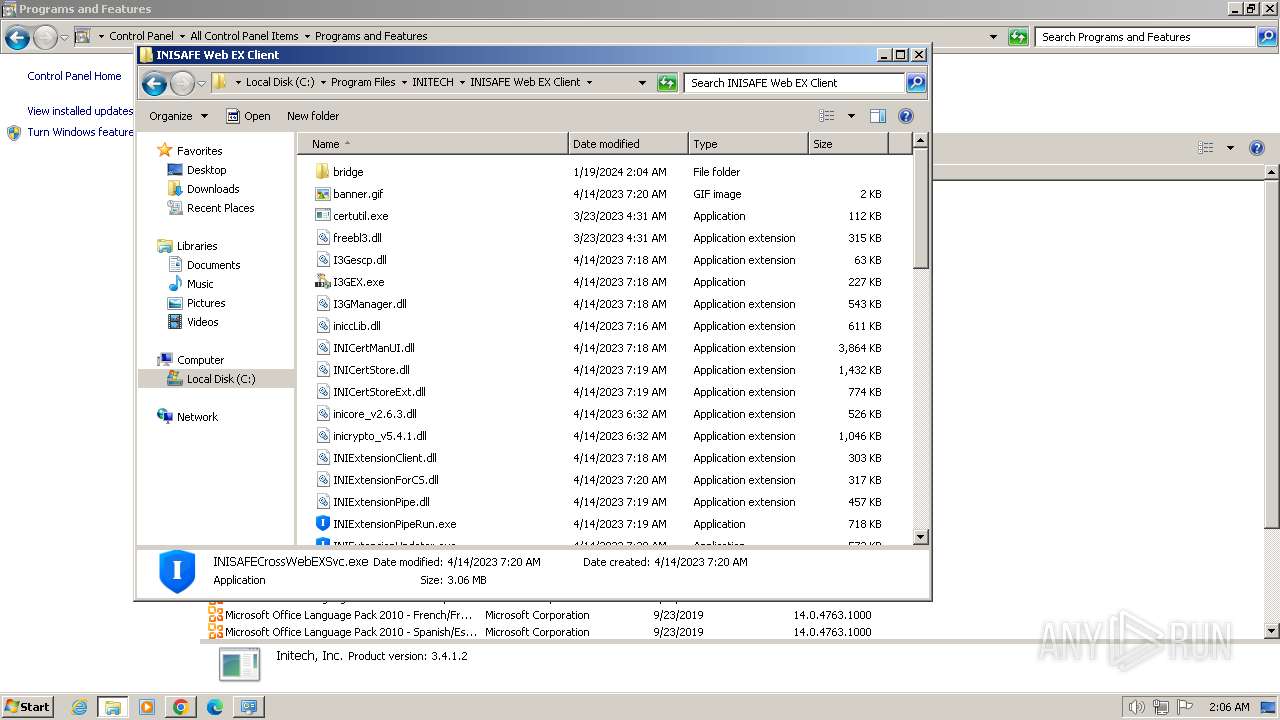Click the Search Programs and Features field

click(1145, 37)
